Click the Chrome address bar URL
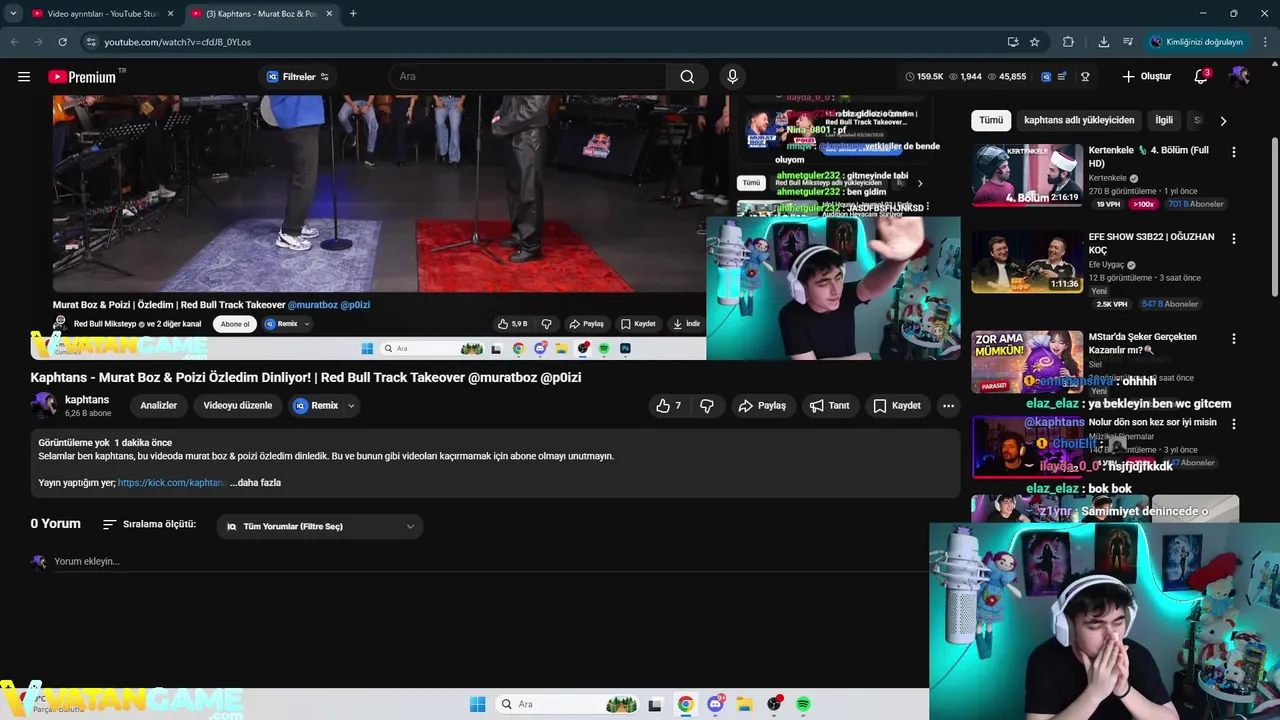This screenshot has width=1280, height=720. click(178, 42)
